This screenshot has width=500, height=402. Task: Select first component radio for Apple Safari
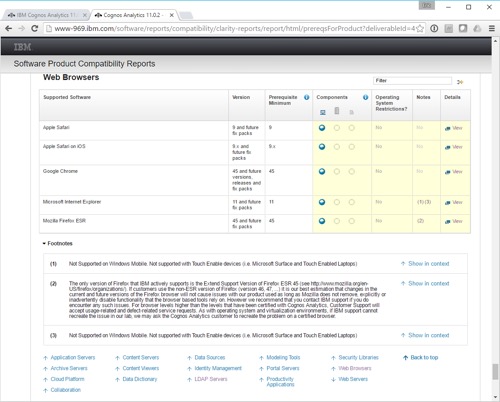tap(322, 128)
